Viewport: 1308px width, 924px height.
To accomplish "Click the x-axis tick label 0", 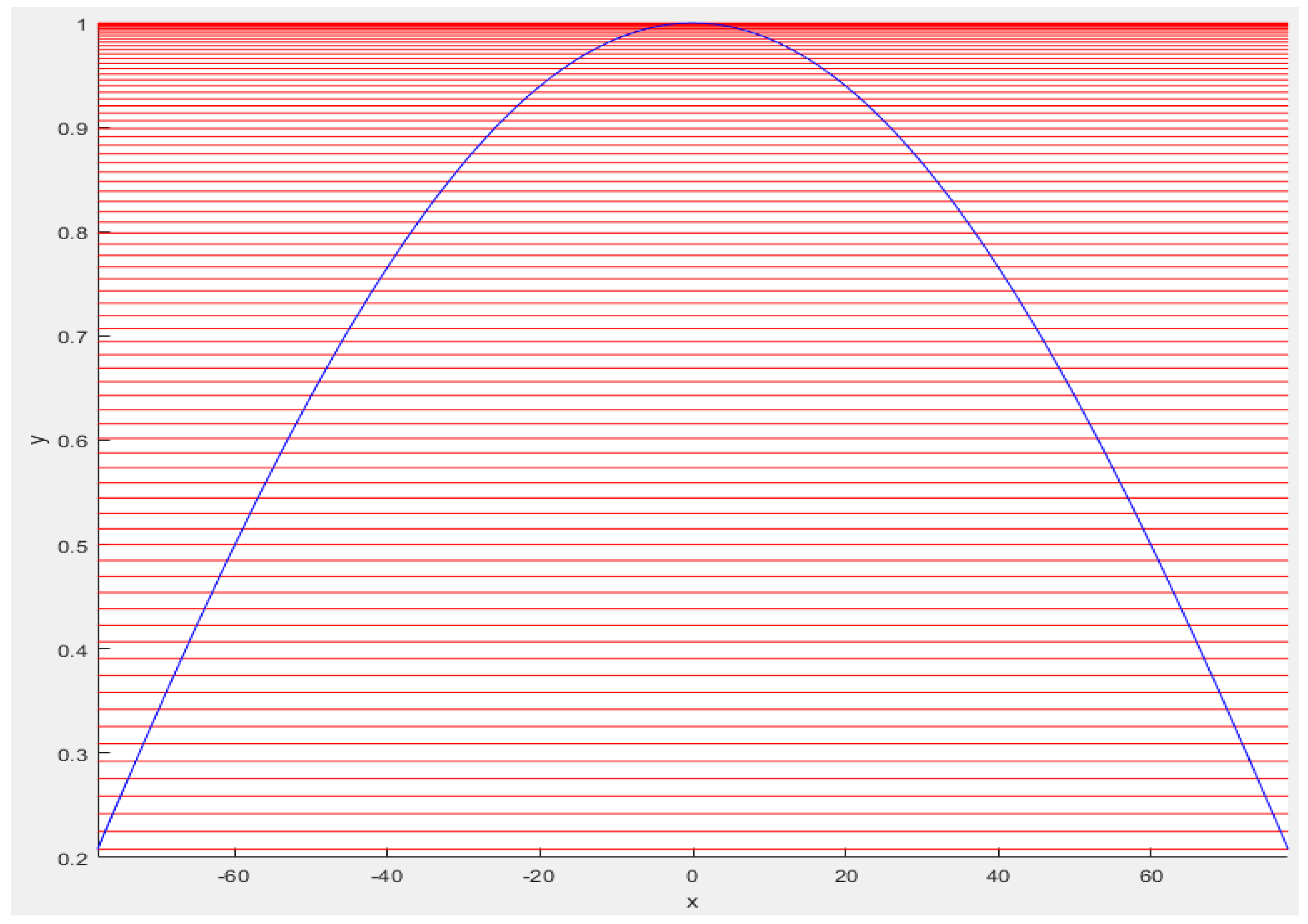I will coord(692,876).
